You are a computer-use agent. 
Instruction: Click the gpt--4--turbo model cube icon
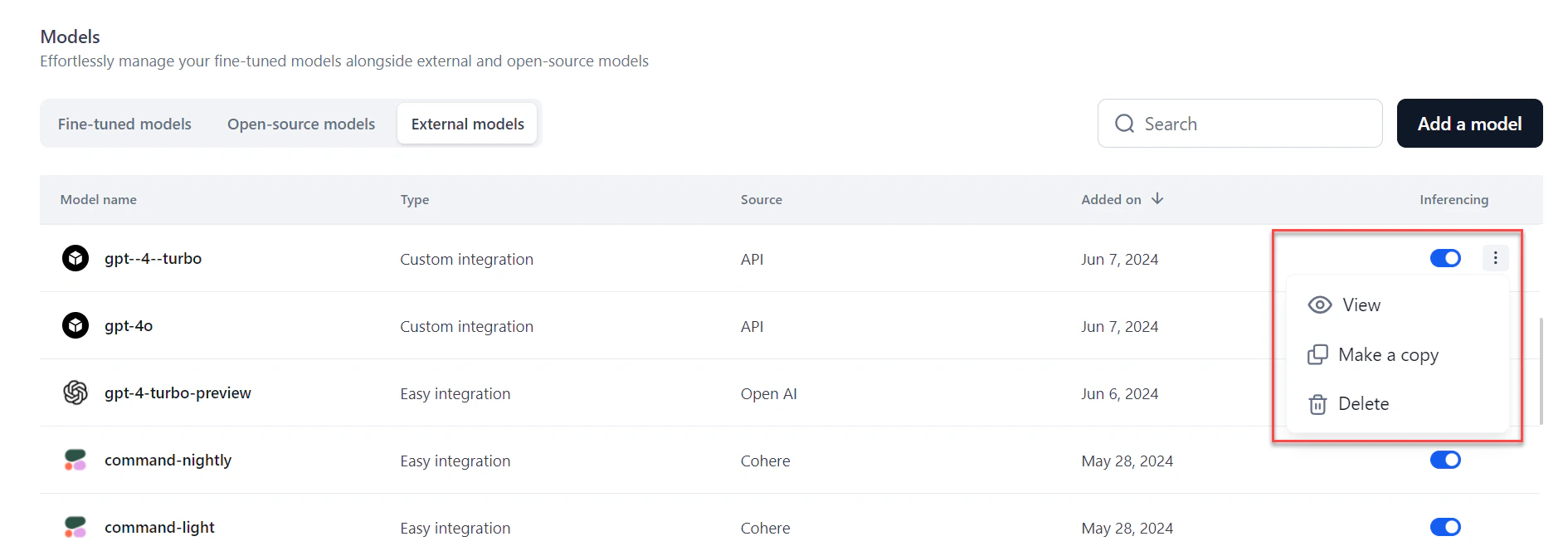[75, 258]
